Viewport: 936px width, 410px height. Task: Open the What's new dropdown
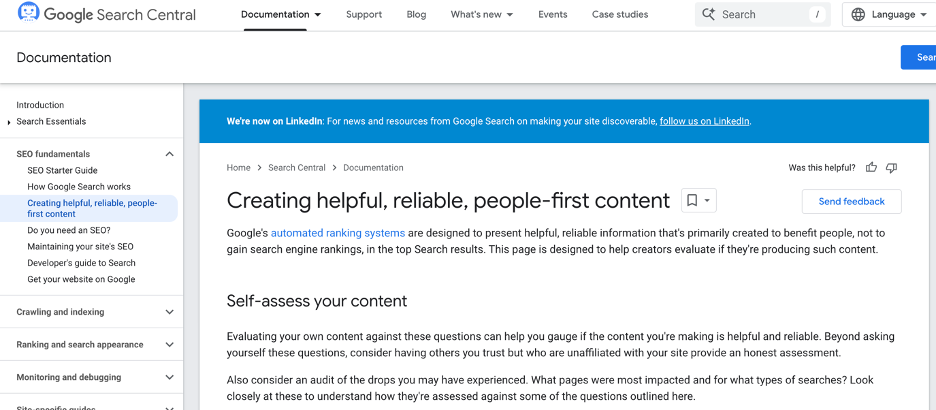point(481,15)
